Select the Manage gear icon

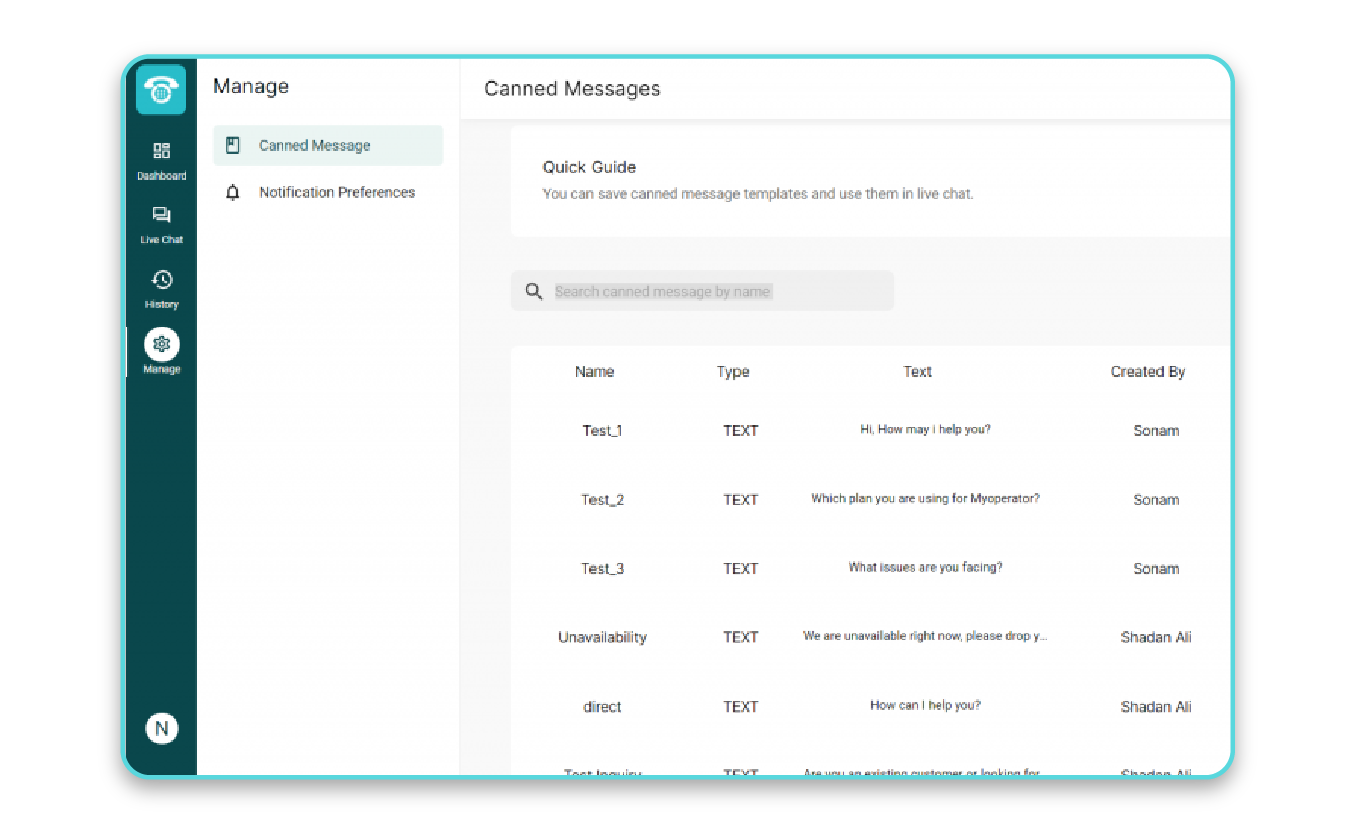coord(161,344)
